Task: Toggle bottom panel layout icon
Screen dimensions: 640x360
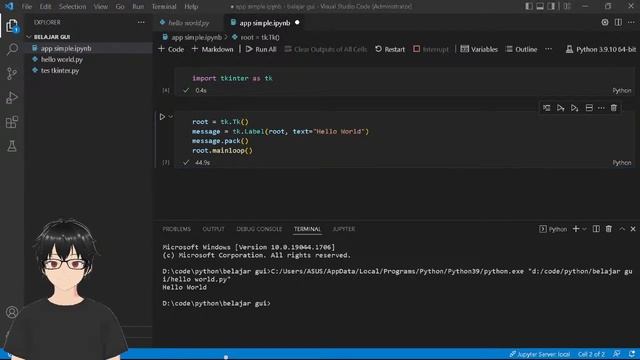Action: 540,6
